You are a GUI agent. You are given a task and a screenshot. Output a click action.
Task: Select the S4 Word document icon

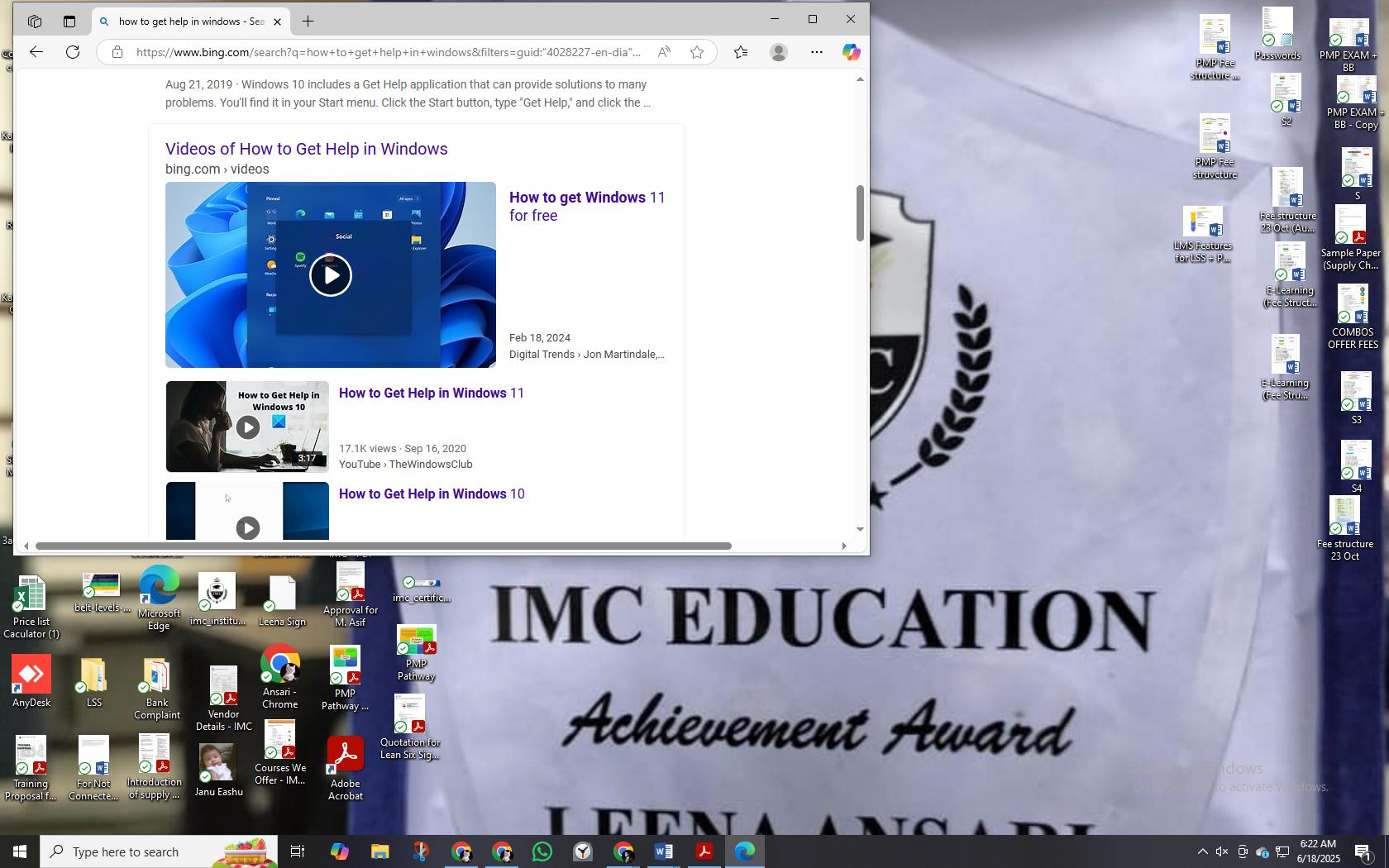point(1356,467)
